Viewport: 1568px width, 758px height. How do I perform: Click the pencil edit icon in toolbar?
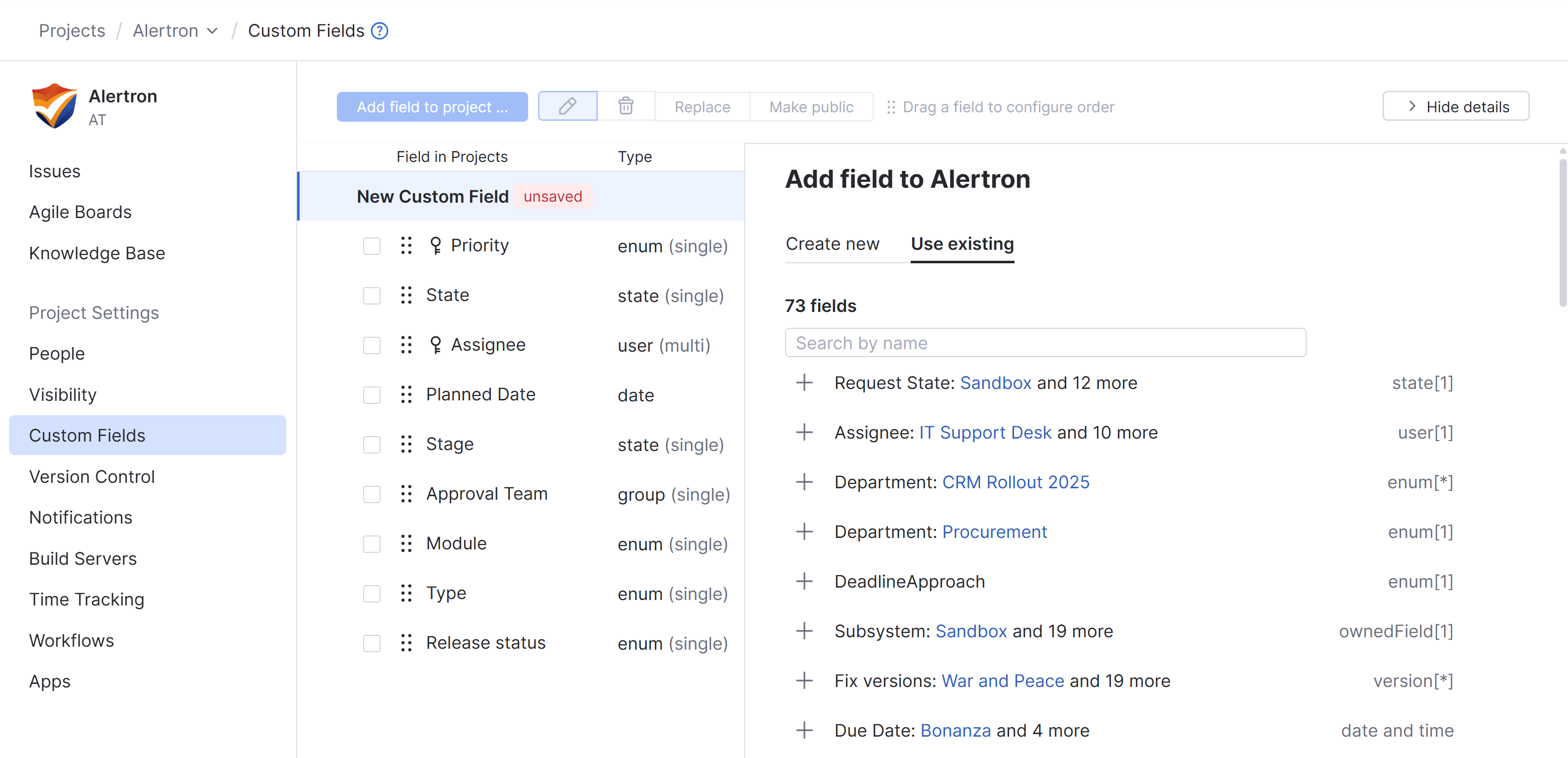(x=567, y=106)
